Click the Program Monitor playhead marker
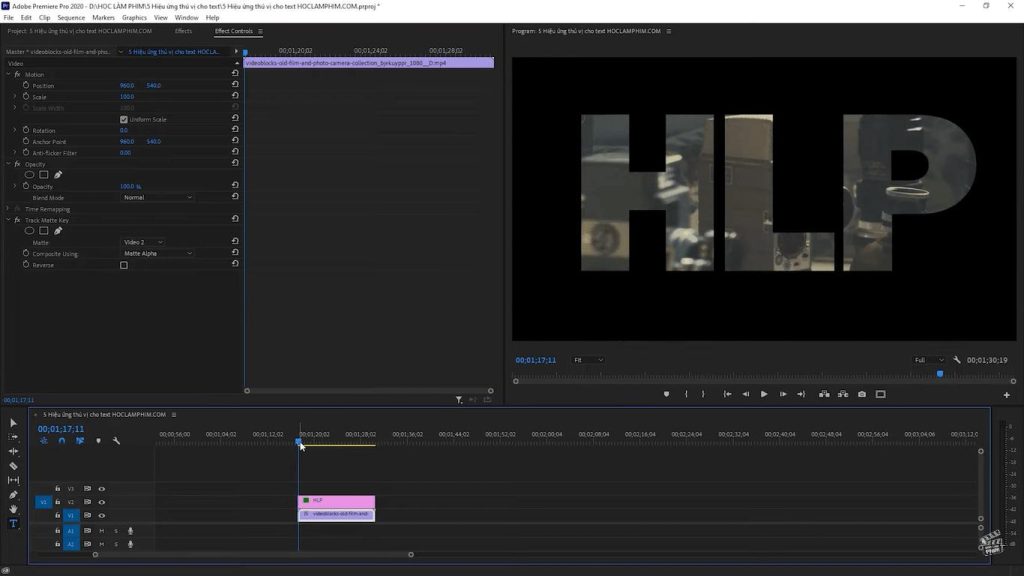Viewport: 1024px width, 576px height. pyautogui.click(x=939, y=374)
